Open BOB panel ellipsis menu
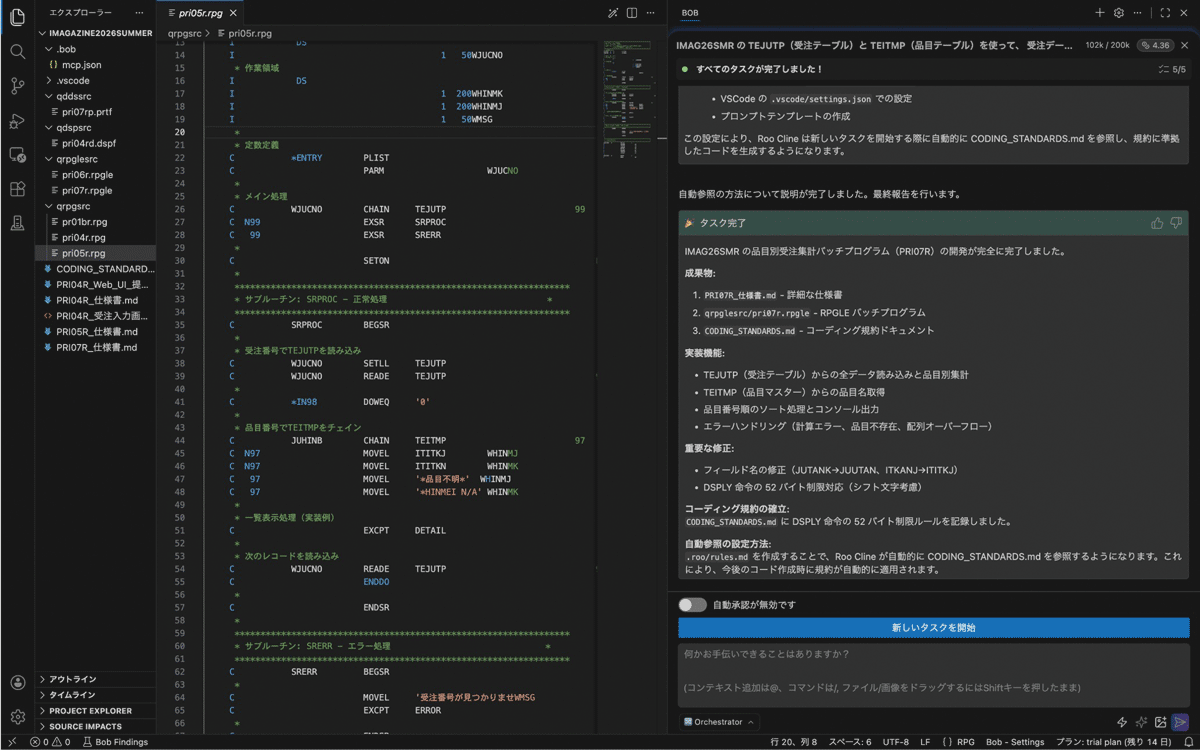The width and height of the screenshot is (1200, 750). tap(1138, 13)
